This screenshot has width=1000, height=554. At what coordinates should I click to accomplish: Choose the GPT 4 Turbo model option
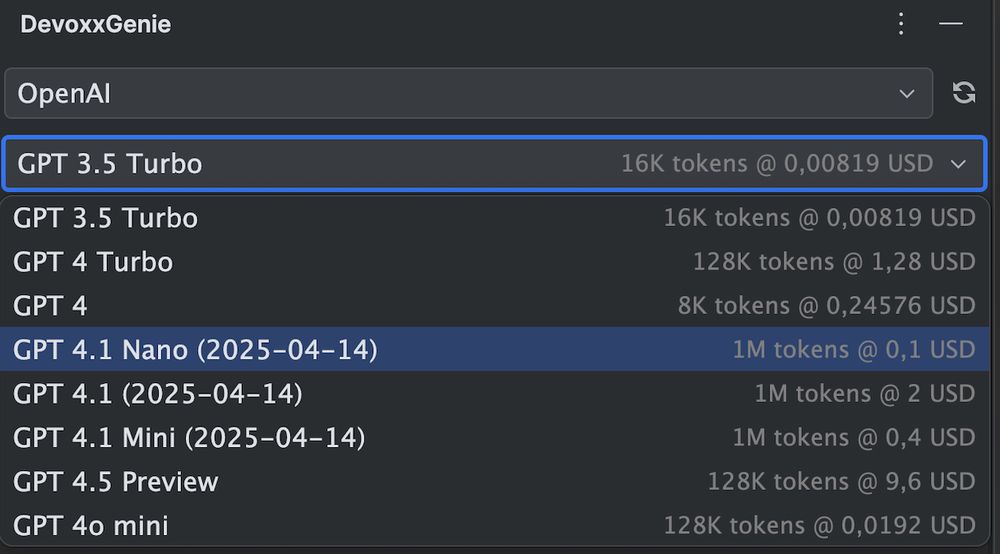494,262
